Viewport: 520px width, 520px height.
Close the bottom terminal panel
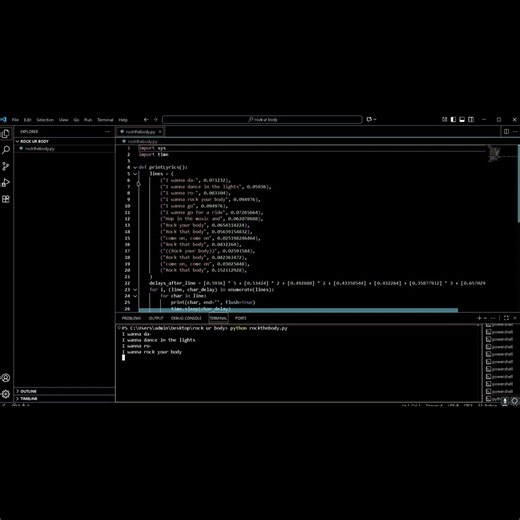pyautogui.click(x=515, y=318)
